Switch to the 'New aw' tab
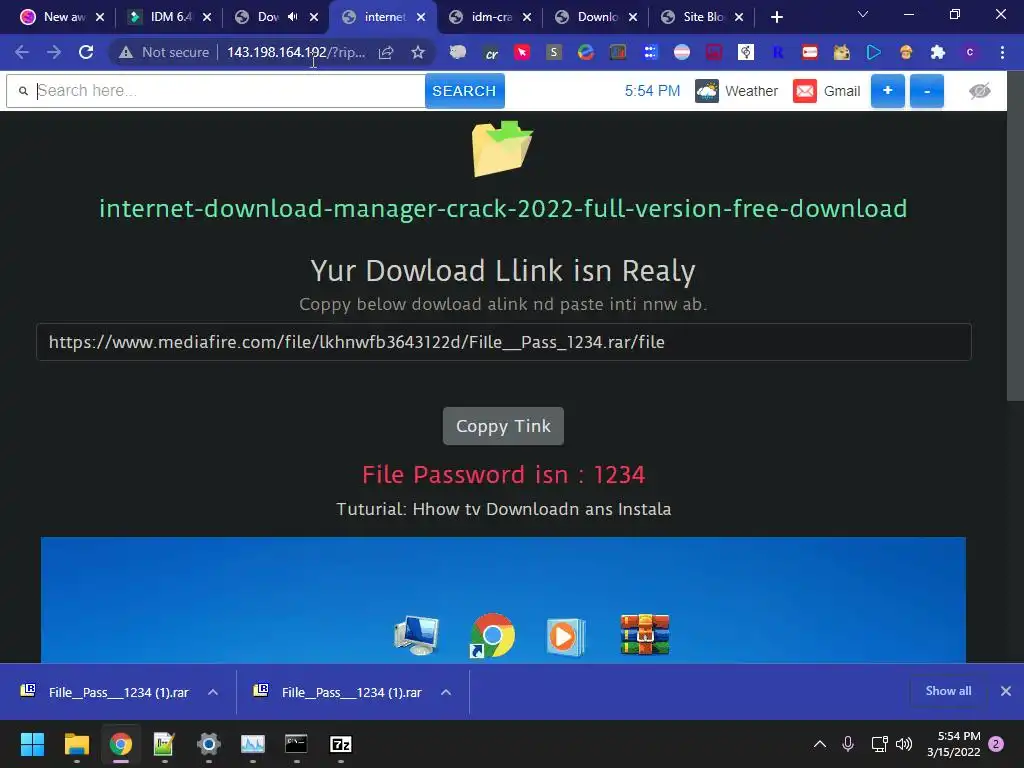 64,17
